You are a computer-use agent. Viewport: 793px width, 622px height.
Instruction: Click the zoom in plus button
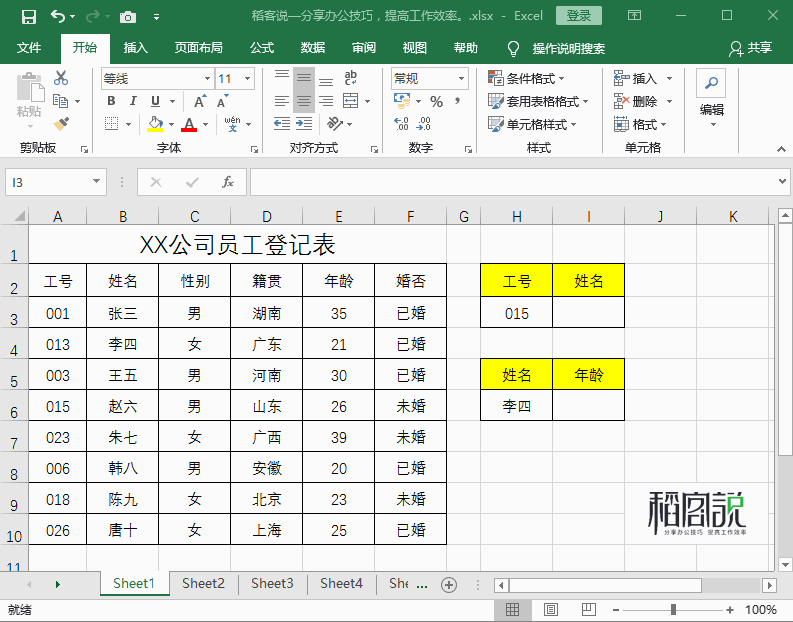point(730,610)
